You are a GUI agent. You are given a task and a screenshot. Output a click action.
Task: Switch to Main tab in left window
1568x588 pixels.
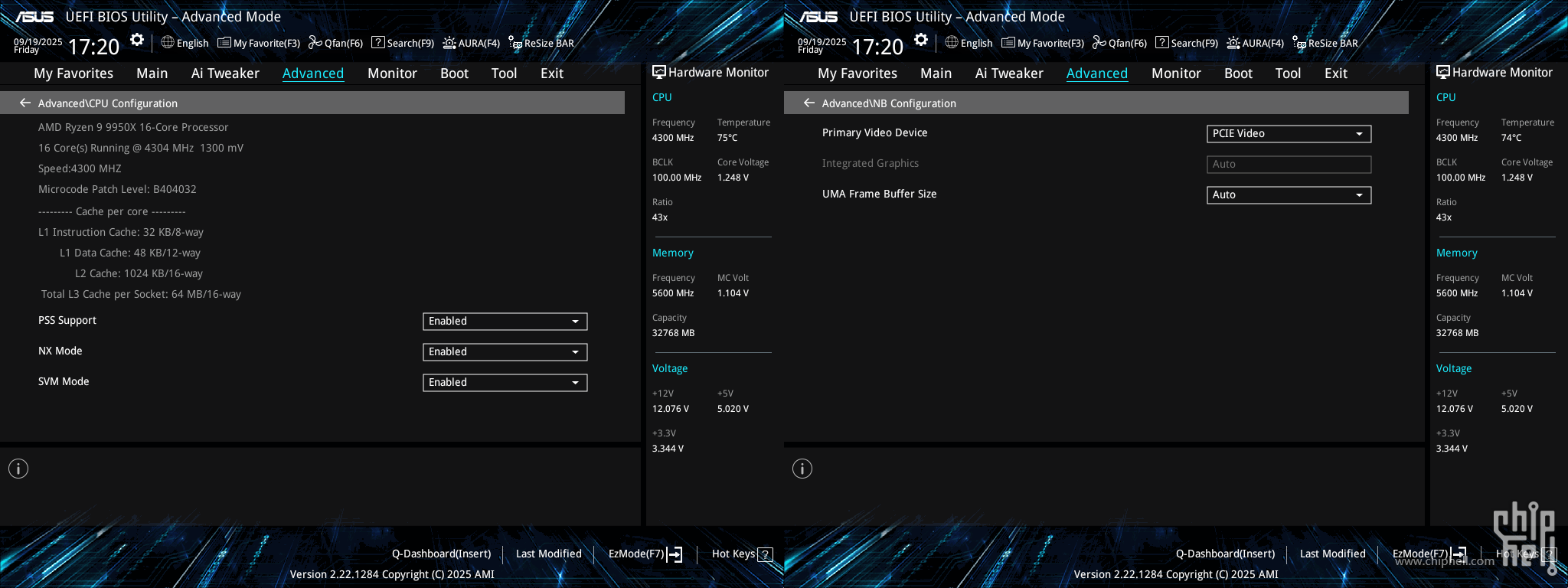pyautogui.click(x=152, y=73)
